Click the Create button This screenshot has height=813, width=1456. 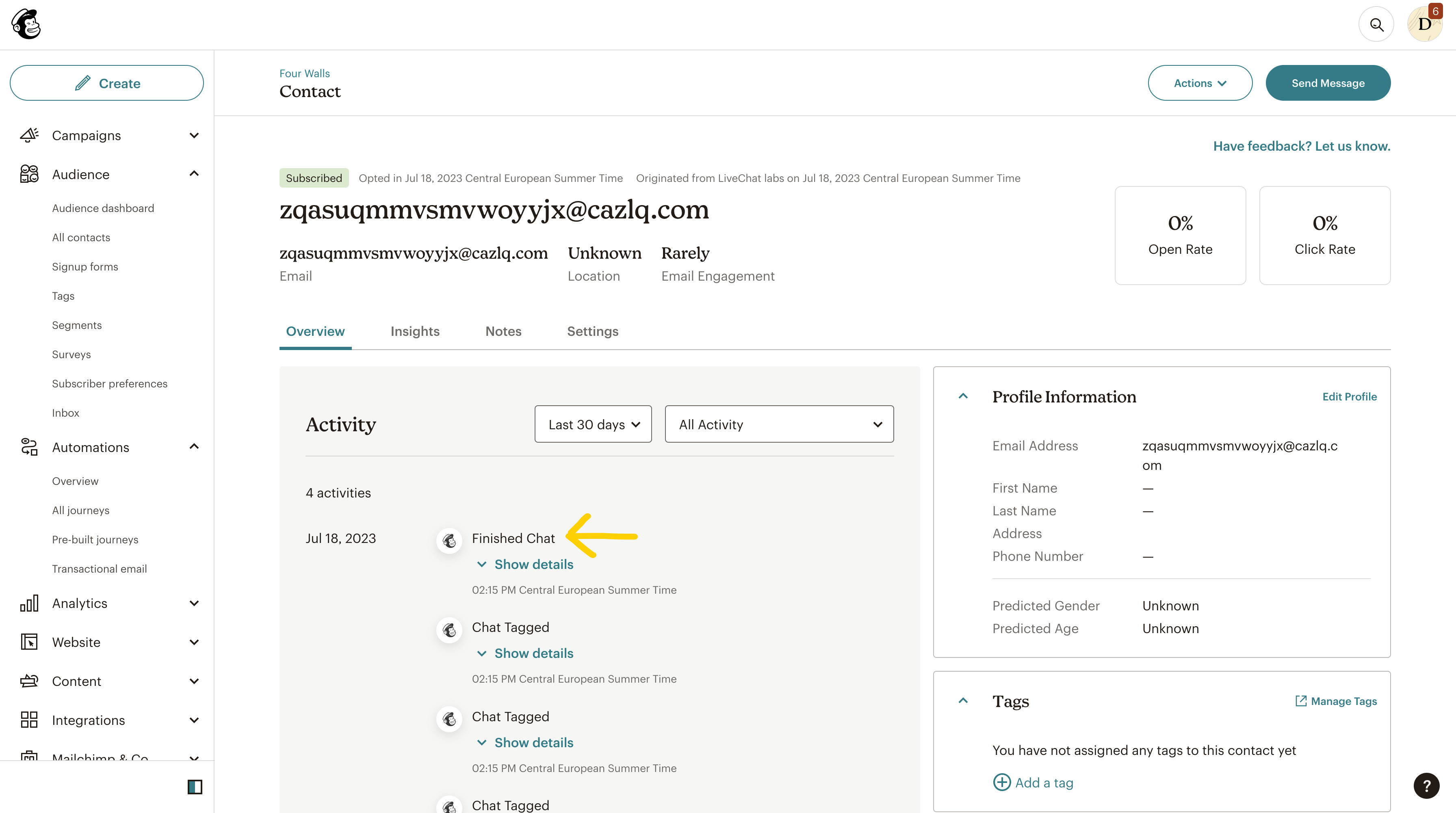(x=107, y=83)
